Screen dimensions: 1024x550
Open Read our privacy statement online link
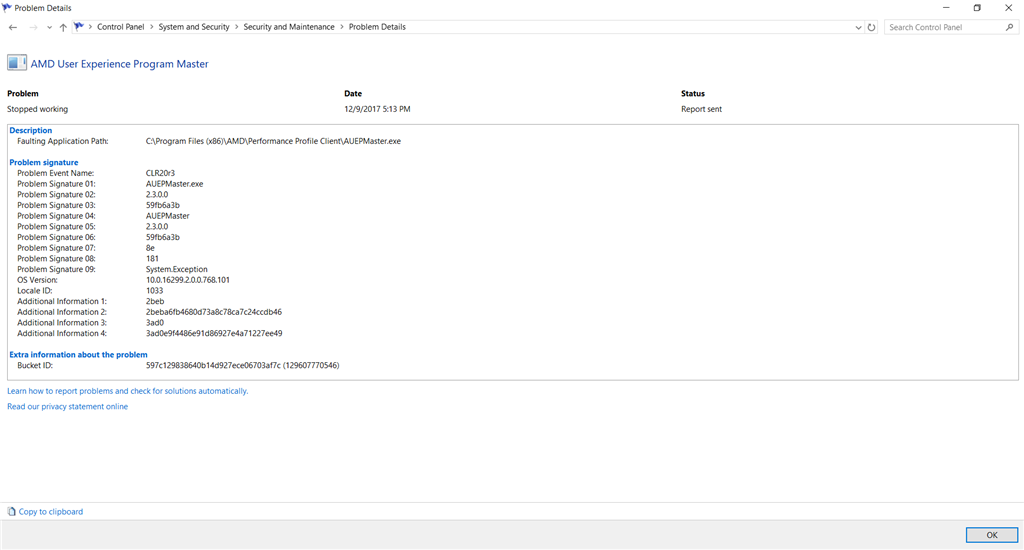(67, 406)
